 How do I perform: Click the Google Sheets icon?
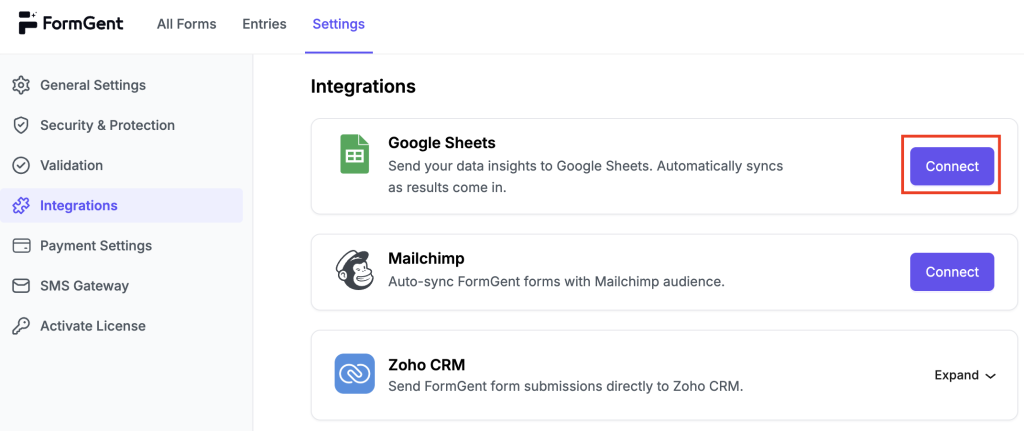click(x=355, y=154)
